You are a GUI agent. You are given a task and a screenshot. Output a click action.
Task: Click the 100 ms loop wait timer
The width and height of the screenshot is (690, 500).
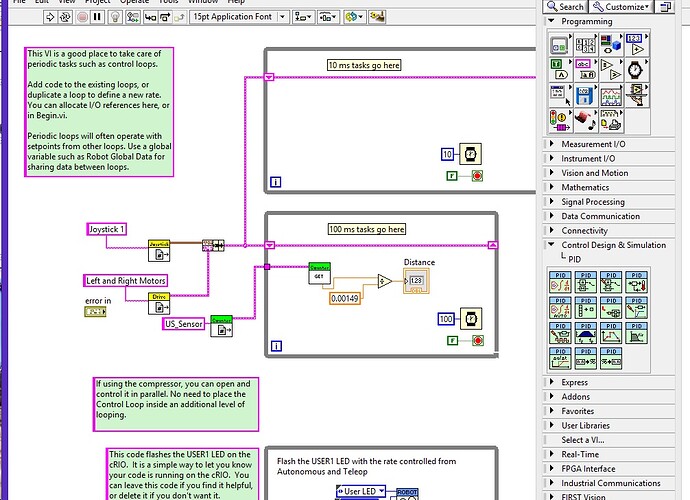point(471,319)
